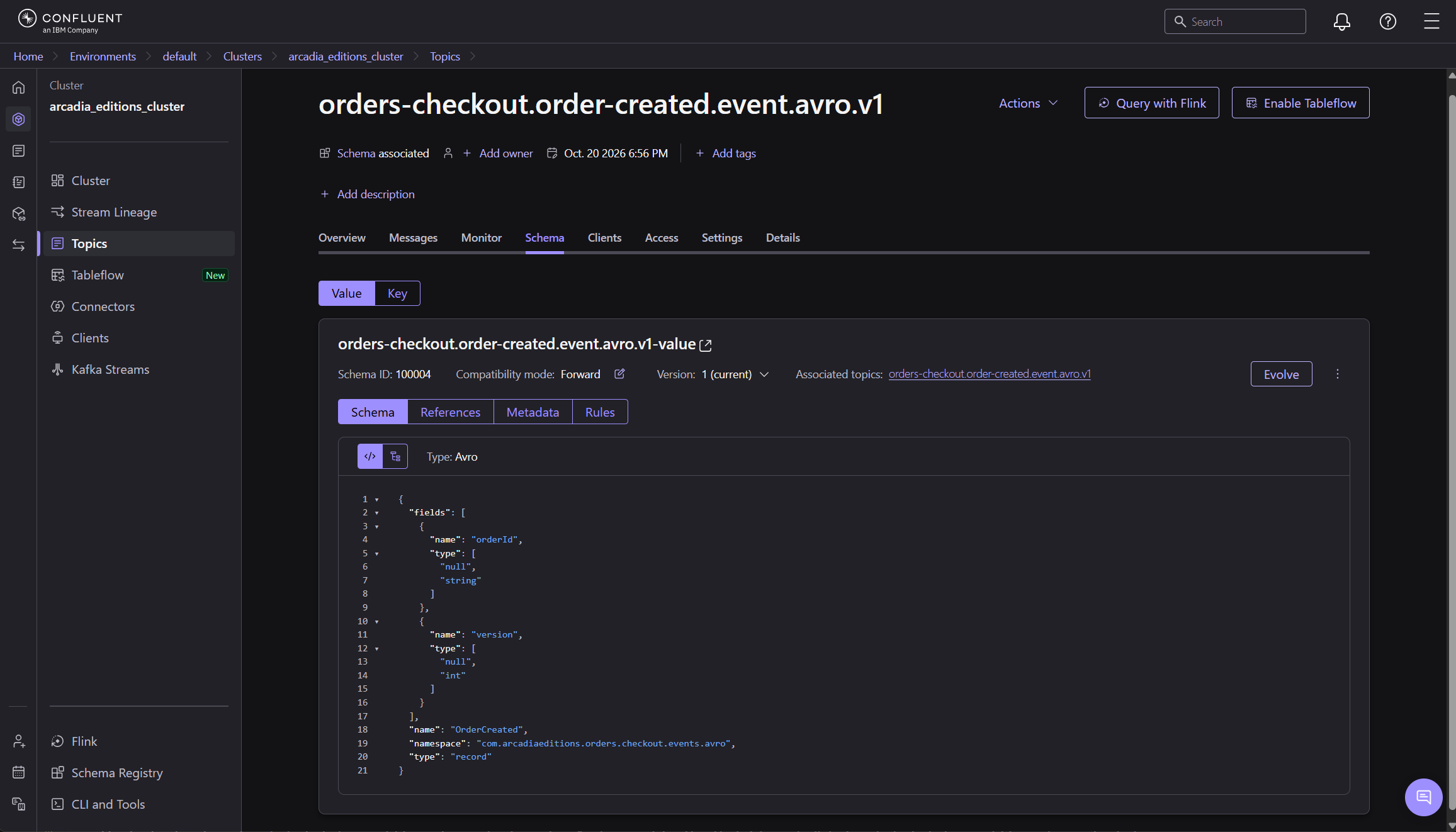This screenshot has width=1456, height=832.
Task: Switch to tree view of schema
Action: pyautogui.click(x=395, y=456)
